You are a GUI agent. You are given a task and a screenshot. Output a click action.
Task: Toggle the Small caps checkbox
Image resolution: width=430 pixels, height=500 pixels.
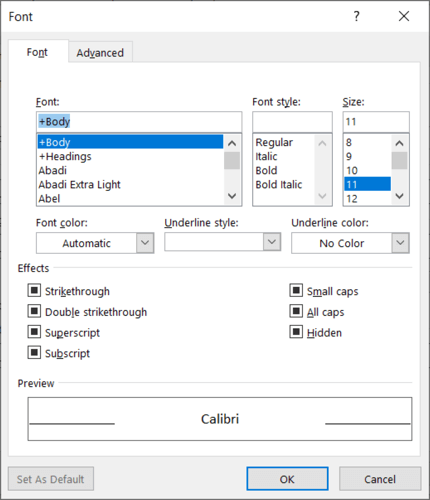pos(296,290)
